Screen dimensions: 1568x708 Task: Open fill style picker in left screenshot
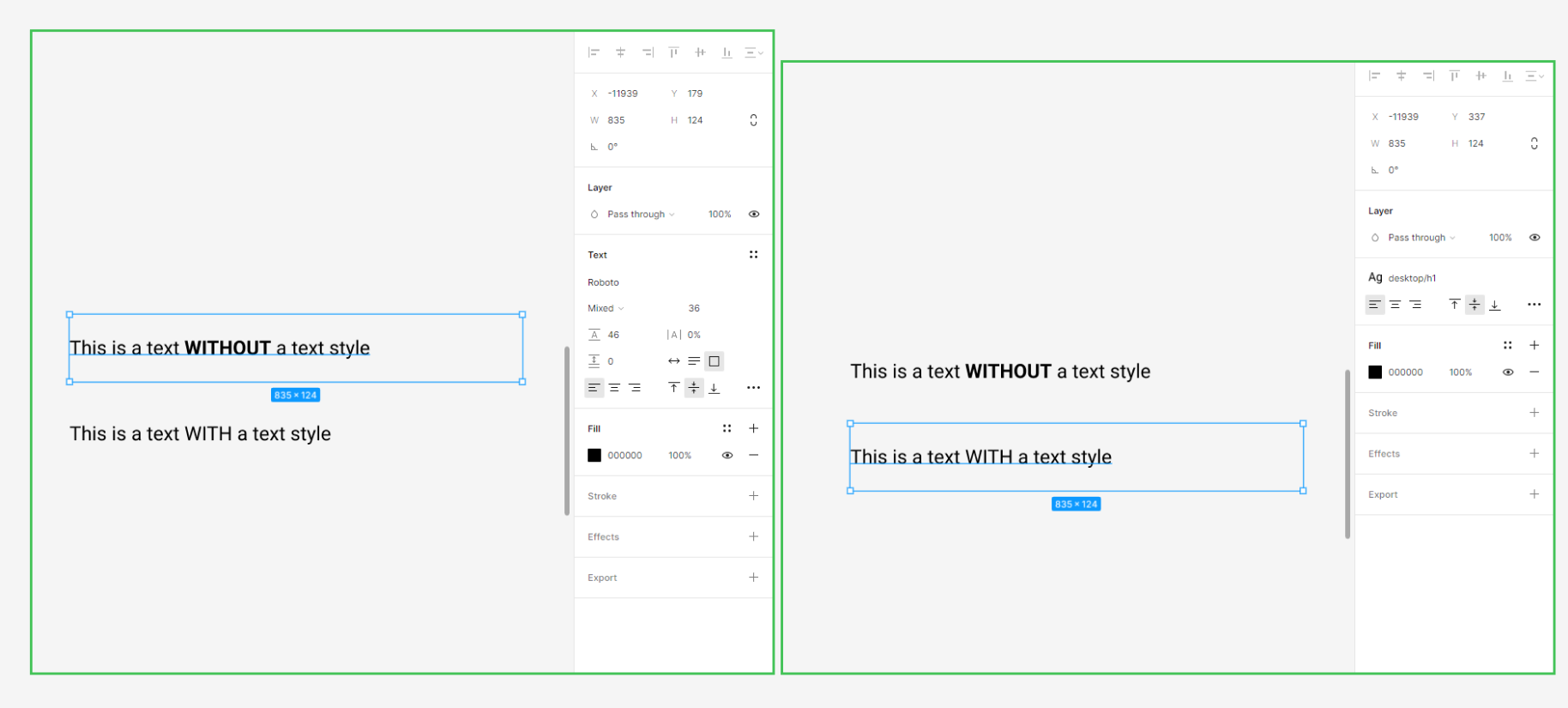[x=727, y=428]
